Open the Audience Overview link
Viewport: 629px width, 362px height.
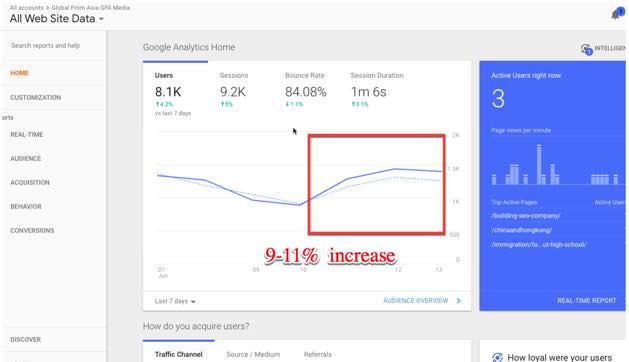415,301
